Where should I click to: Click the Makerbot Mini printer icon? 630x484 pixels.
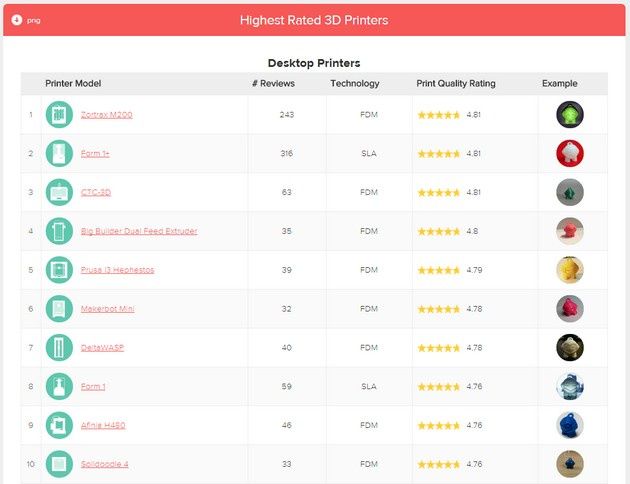[x=59, y=309]
